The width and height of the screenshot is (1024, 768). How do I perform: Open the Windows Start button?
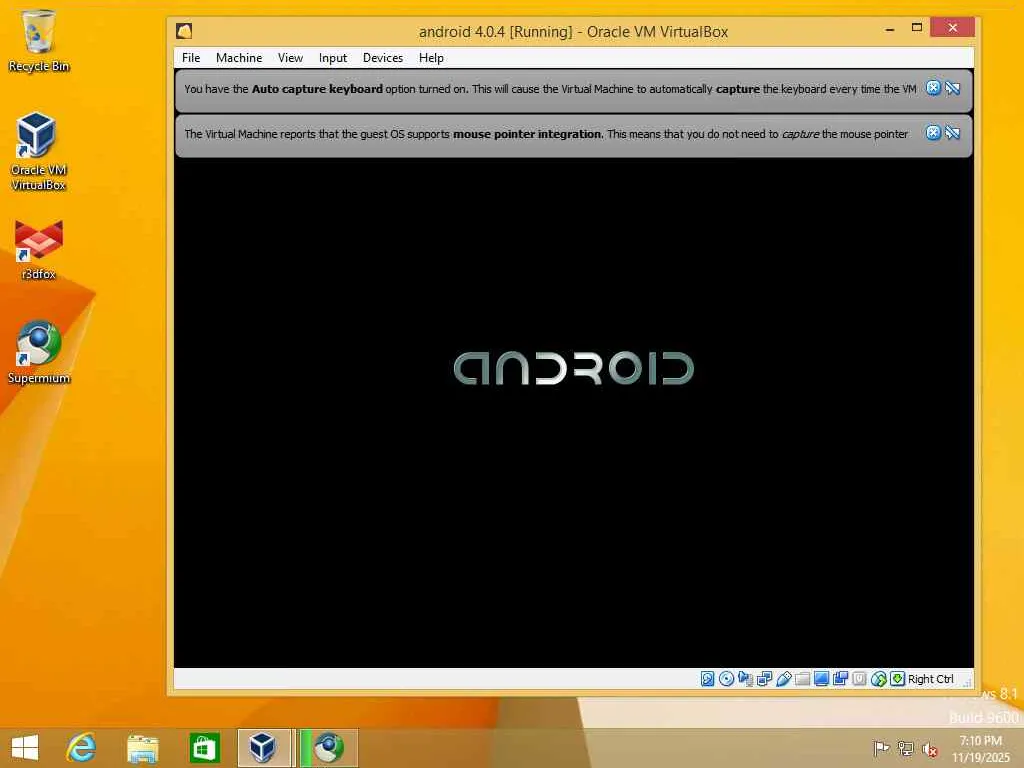25,748
